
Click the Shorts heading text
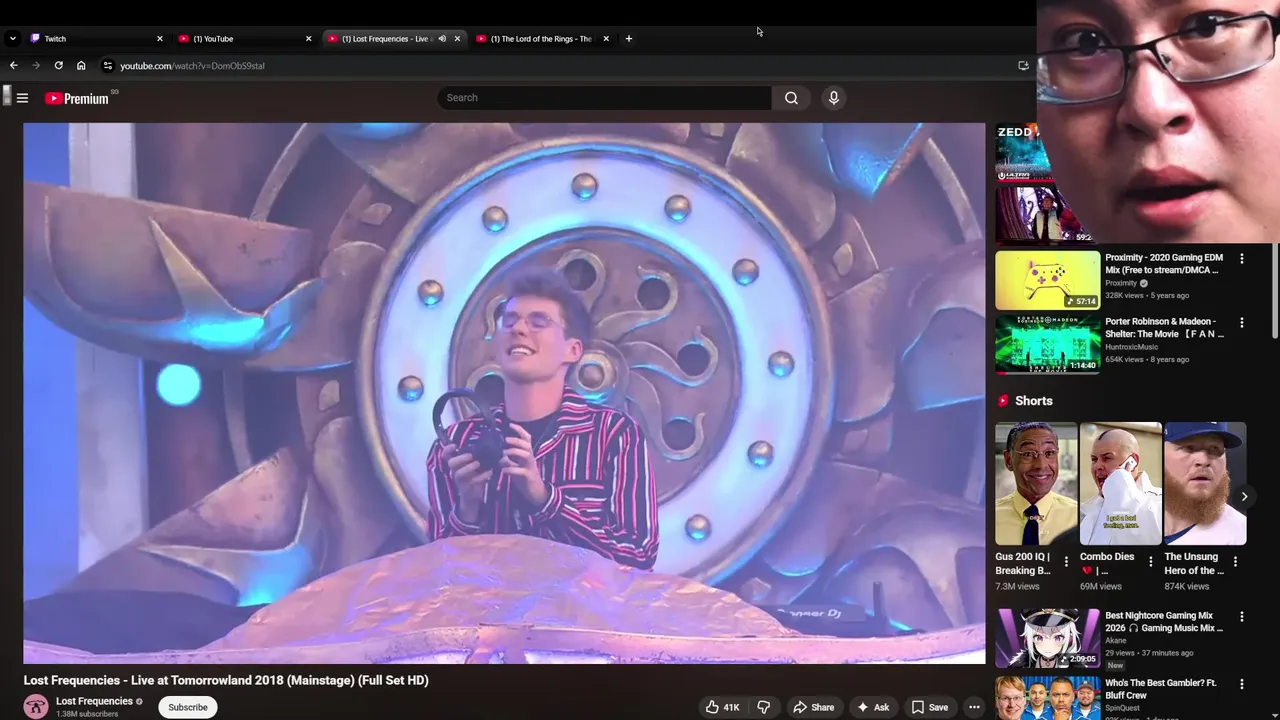[1034, 401]
